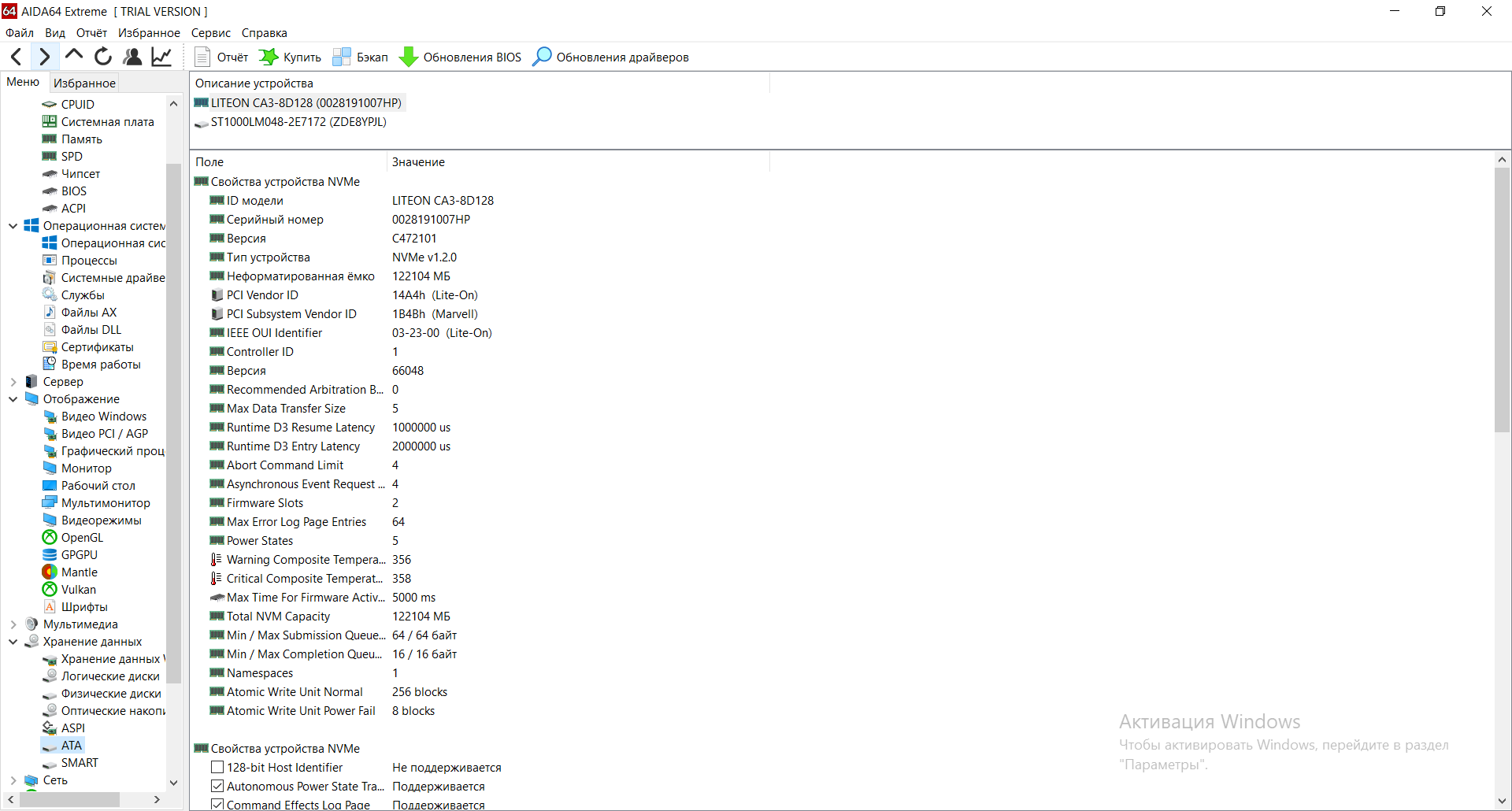The width and height of the screenshot is (1512, 811).
Task: Switch to the Меню tab
Action: click(x=23, y=82)
